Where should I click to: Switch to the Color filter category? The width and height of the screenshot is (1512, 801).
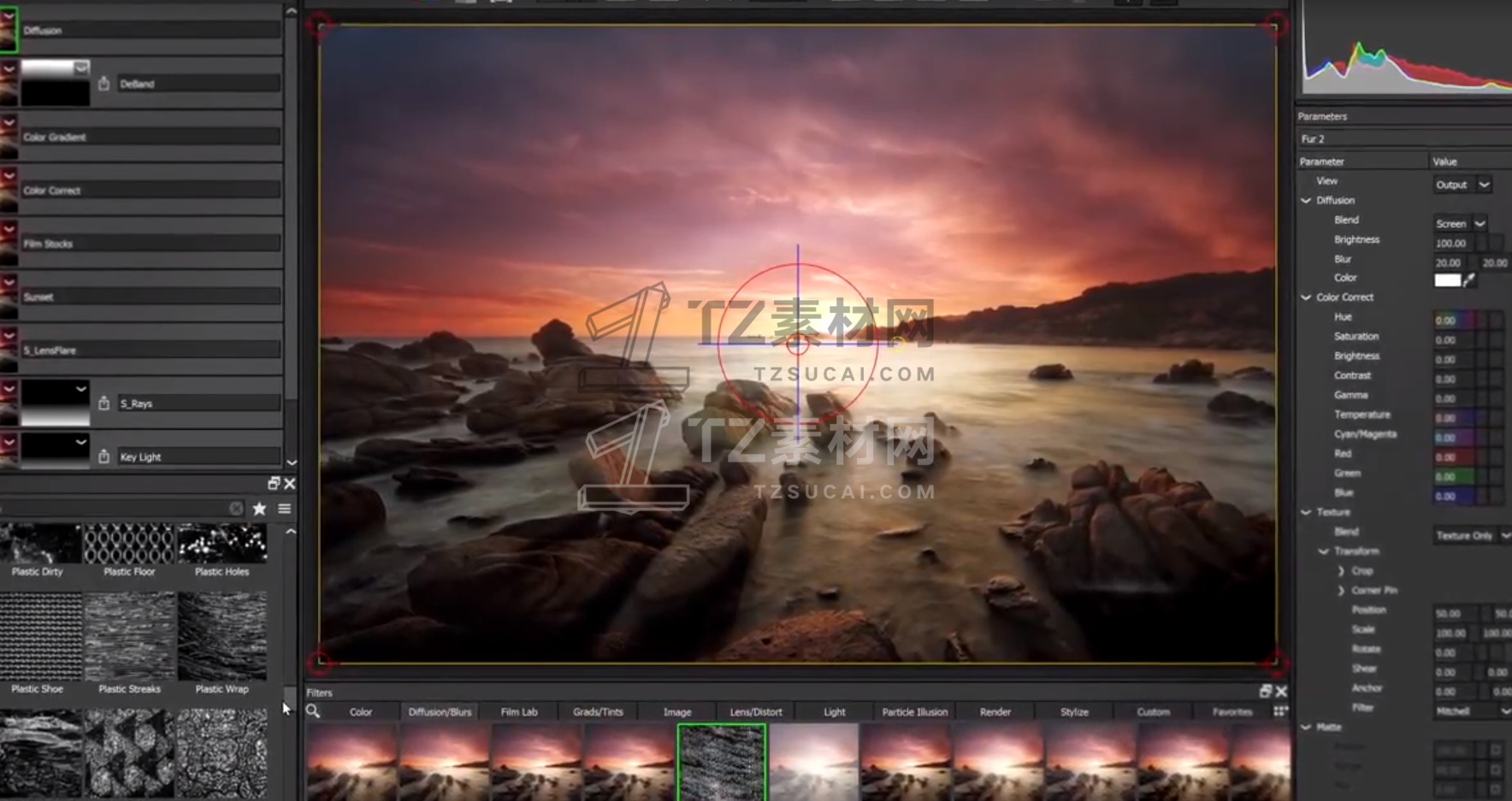(x=361, y=711)
